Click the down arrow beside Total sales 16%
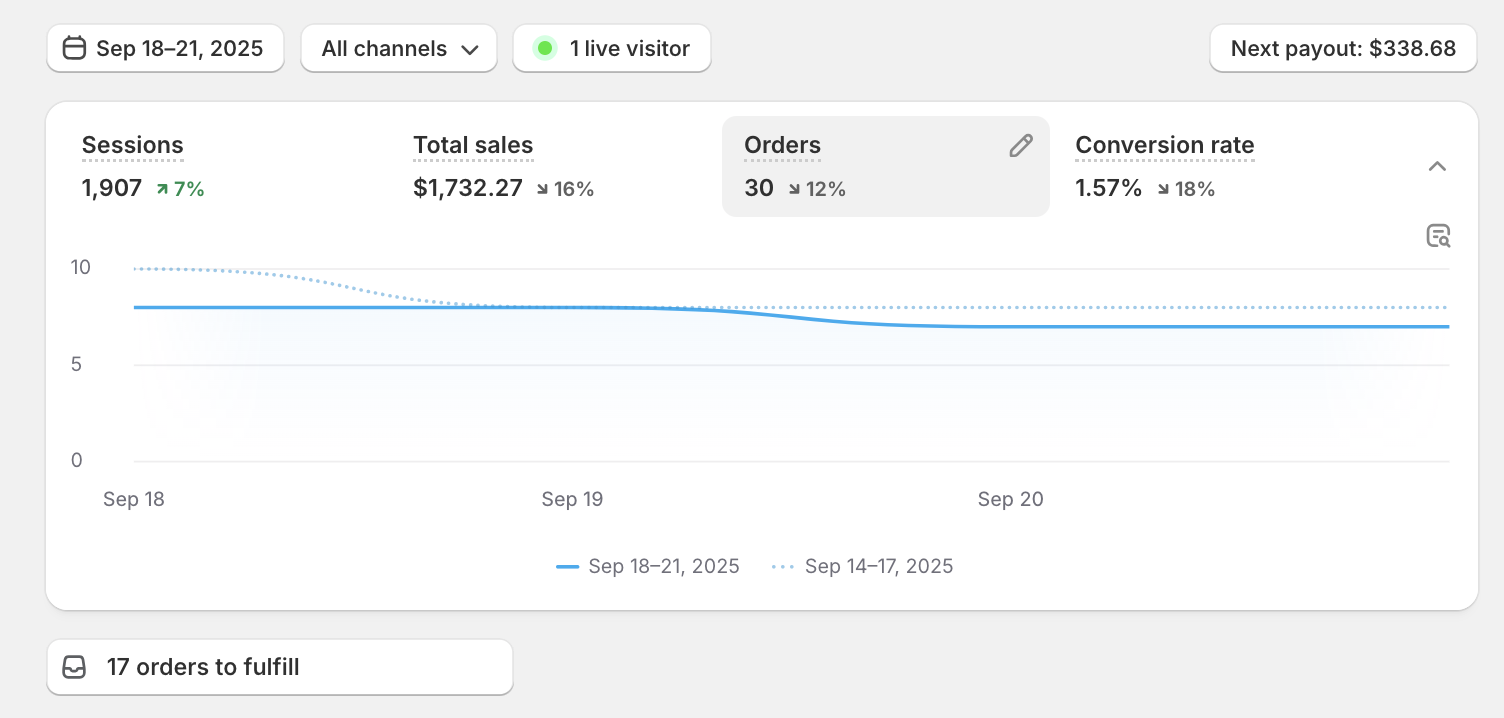Image resolution: width=1504 pixels, height=718 pixels. click(x=542, y=189)
